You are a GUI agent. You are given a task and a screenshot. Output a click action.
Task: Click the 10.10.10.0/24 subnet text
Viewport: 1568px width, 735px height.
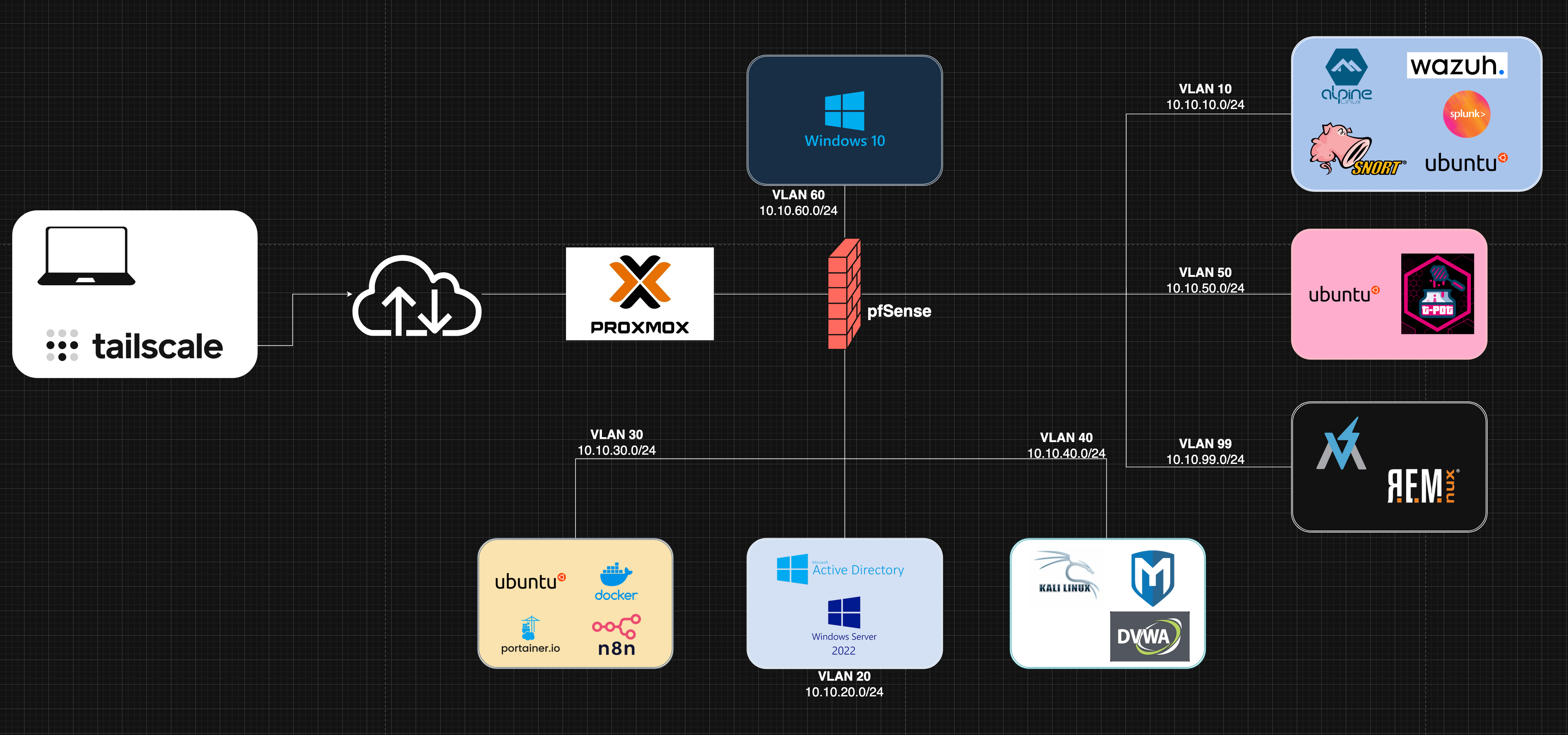click(1205, 105)
